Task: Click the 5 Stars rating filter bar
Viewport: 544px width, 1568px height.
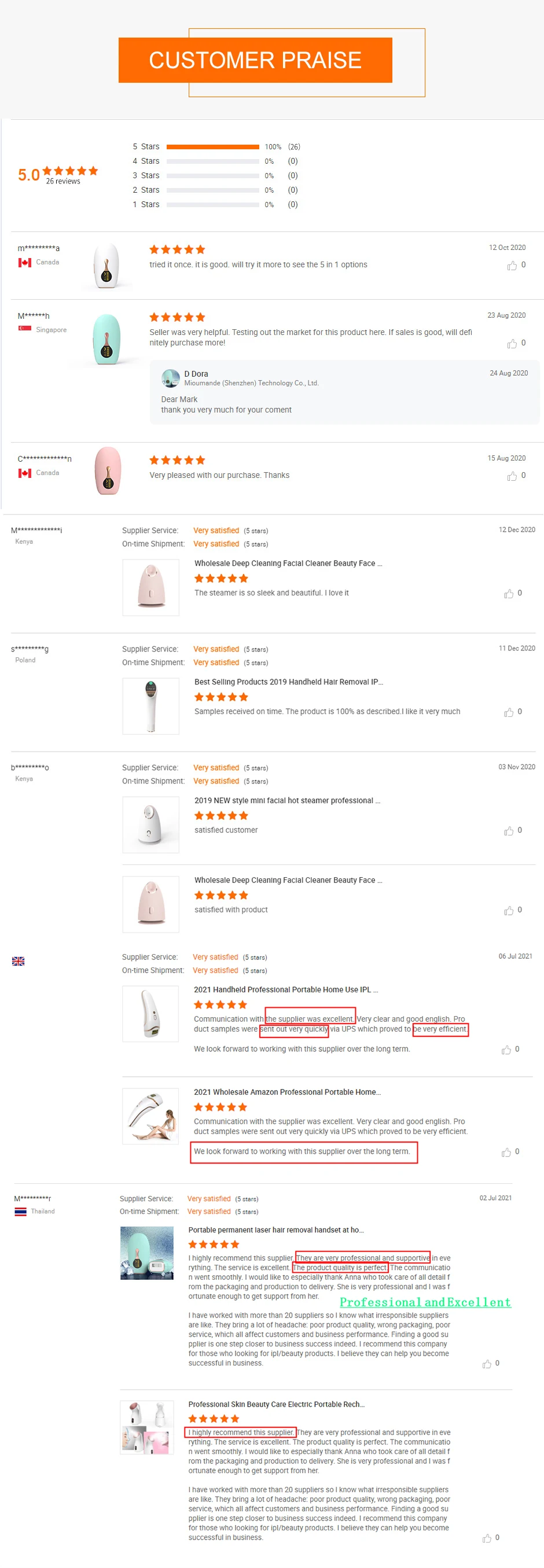Action: (x=212, y=147)
